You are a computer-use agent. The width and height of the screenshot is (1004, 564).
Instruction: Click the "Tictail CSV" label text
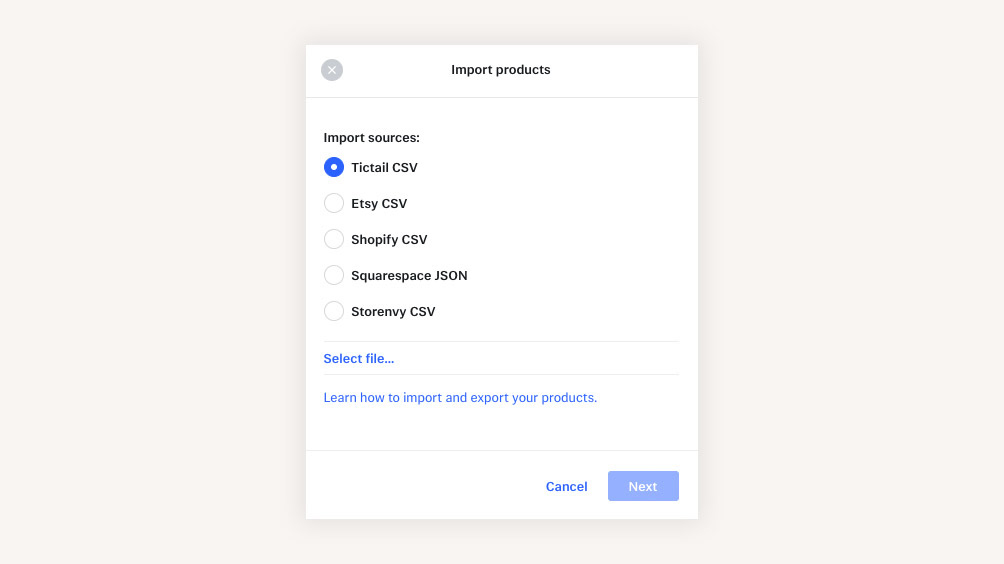pyautogui.click(x=384, y=167)
